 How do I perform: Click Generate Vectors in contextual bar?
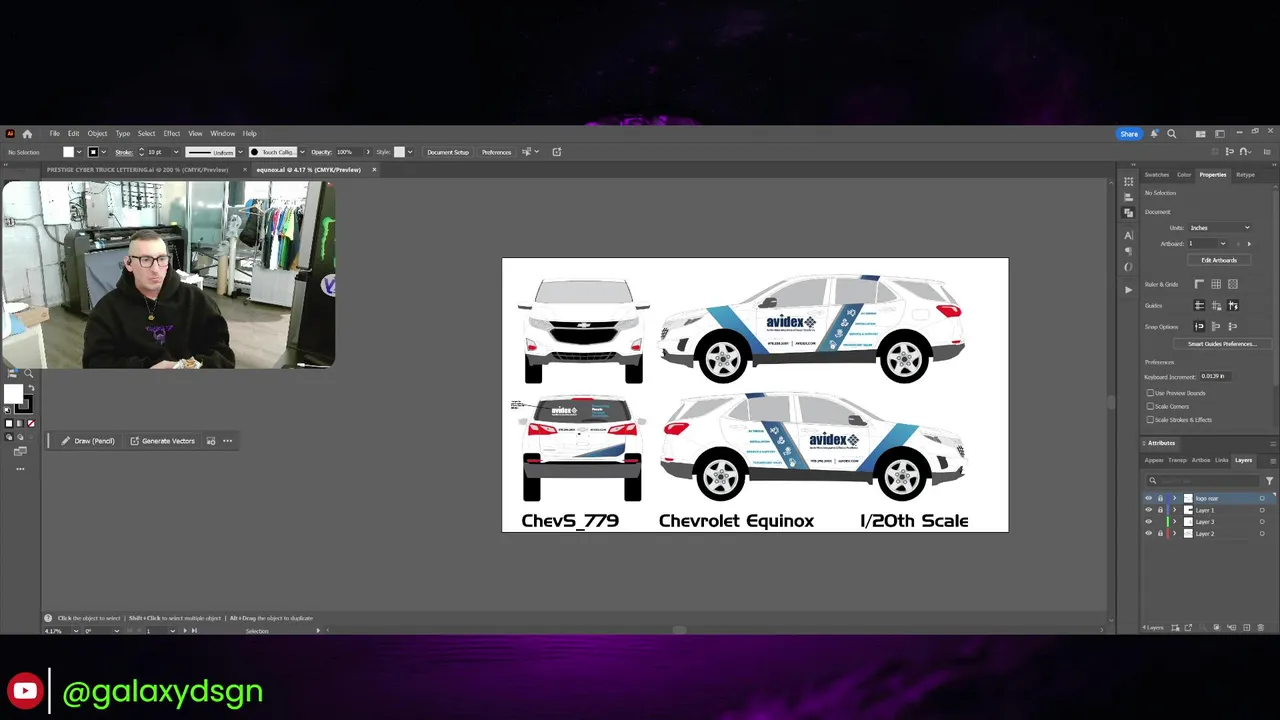162,441
